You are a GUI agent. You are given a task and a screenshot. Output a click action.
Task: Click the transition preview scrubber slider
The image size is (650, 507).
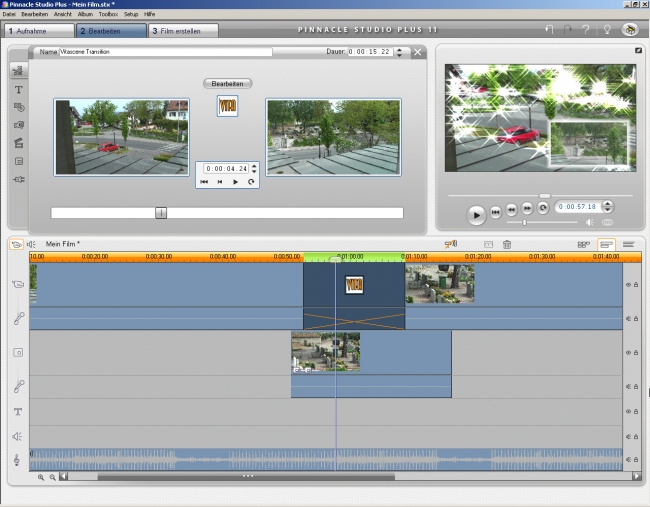click(161, 213)
